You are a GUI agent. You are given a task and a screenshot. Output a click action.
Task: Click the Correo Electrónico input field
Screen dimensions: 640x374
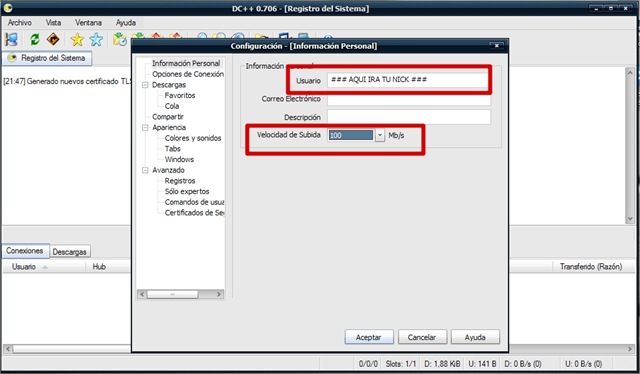click(x=409, y=100)
